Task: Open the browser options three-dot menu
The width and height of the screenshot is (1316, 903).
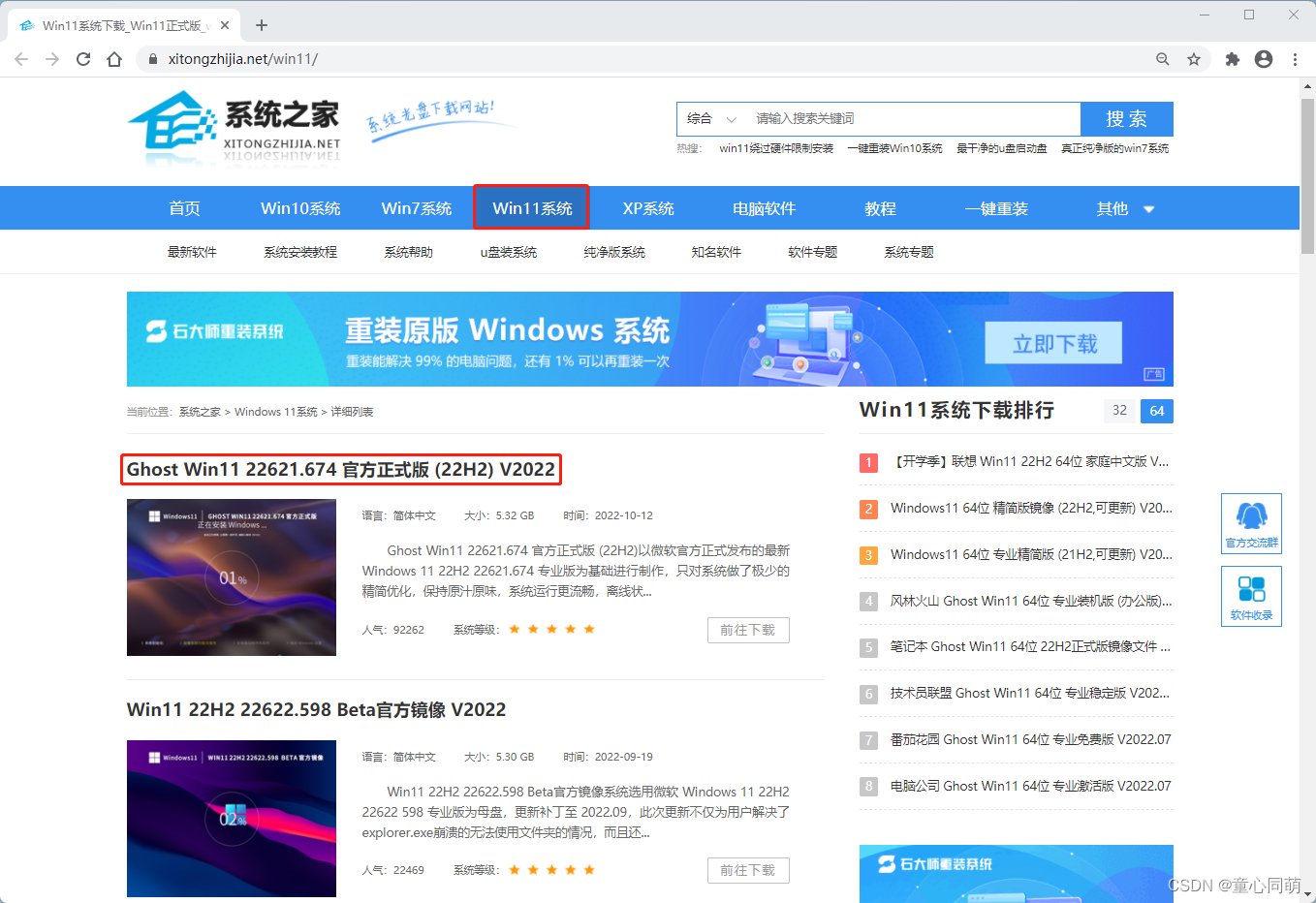Action: tap(1296, 59)
